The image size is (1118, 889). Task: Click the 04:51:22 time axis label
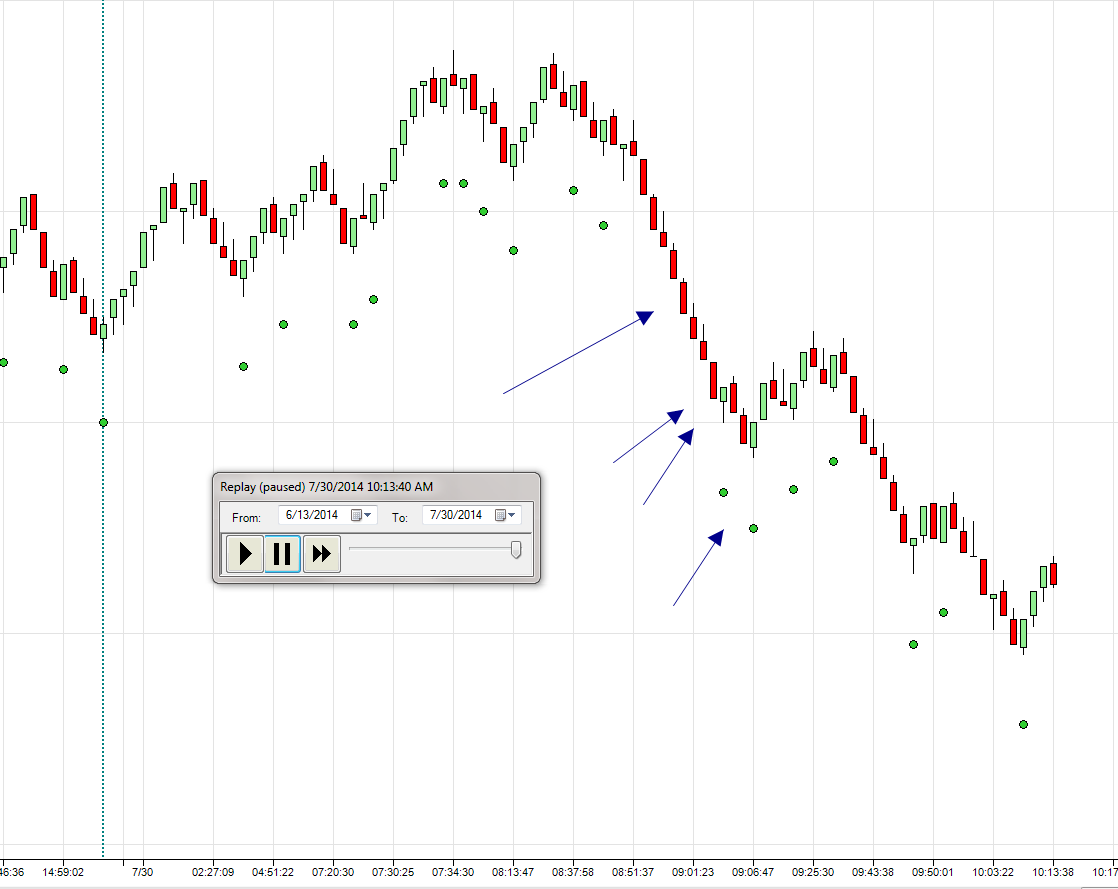(x=272, y=872)
